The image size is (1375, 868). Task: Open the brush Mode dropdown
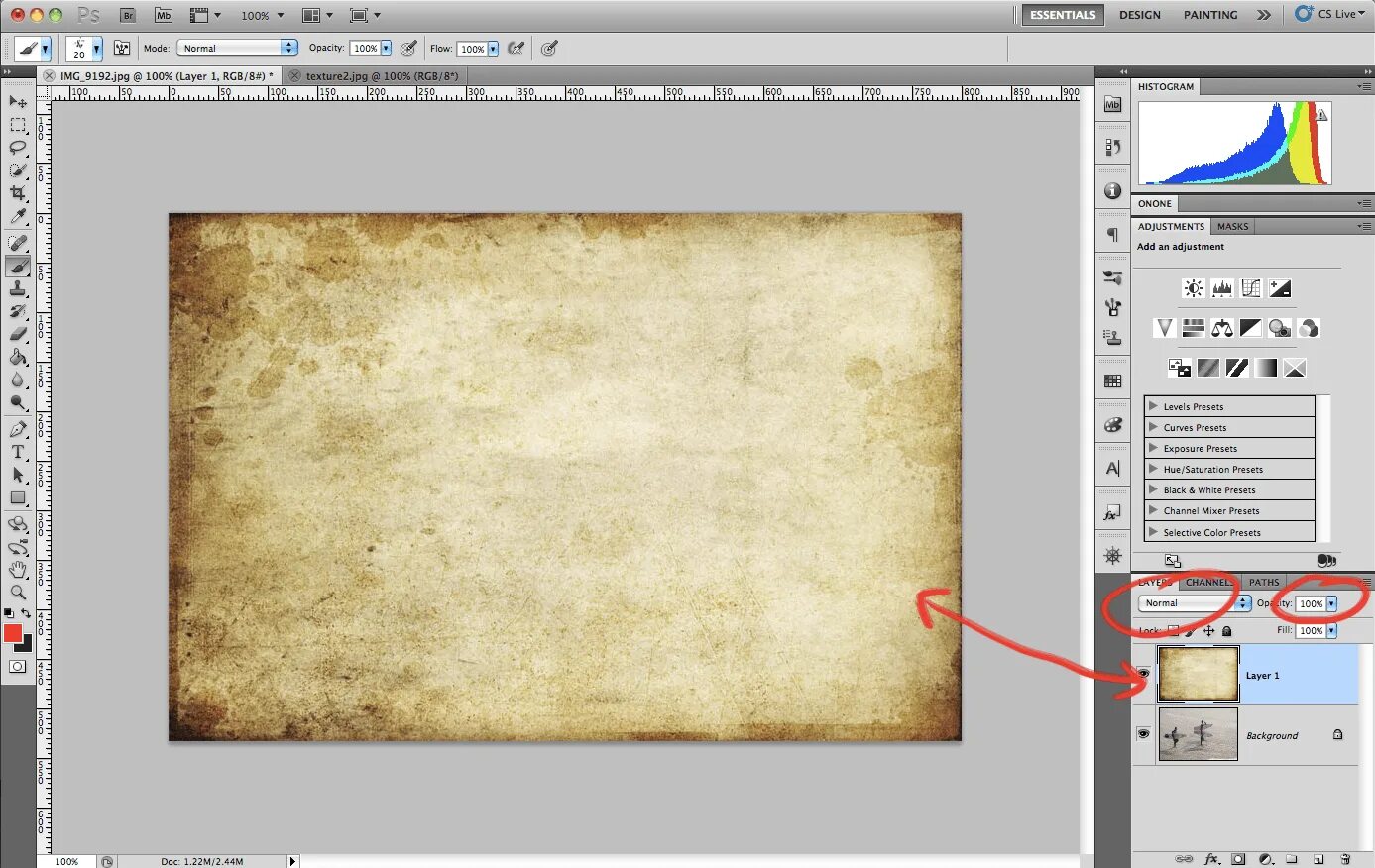pos(237,48)
